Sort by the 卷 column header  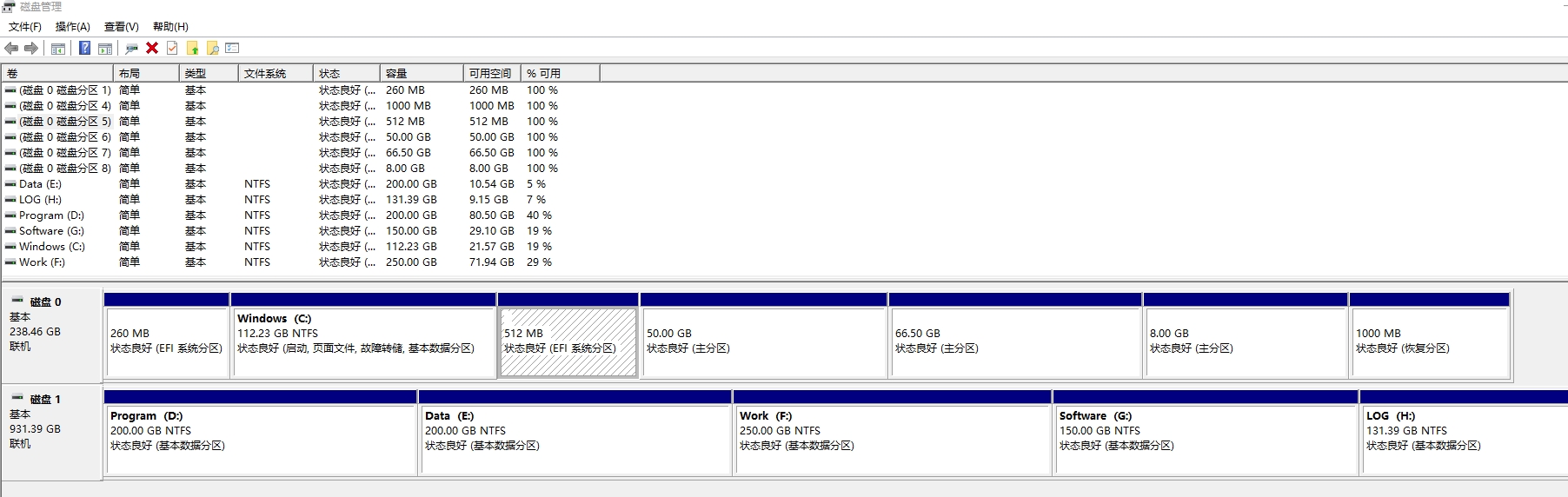(57, 74)
